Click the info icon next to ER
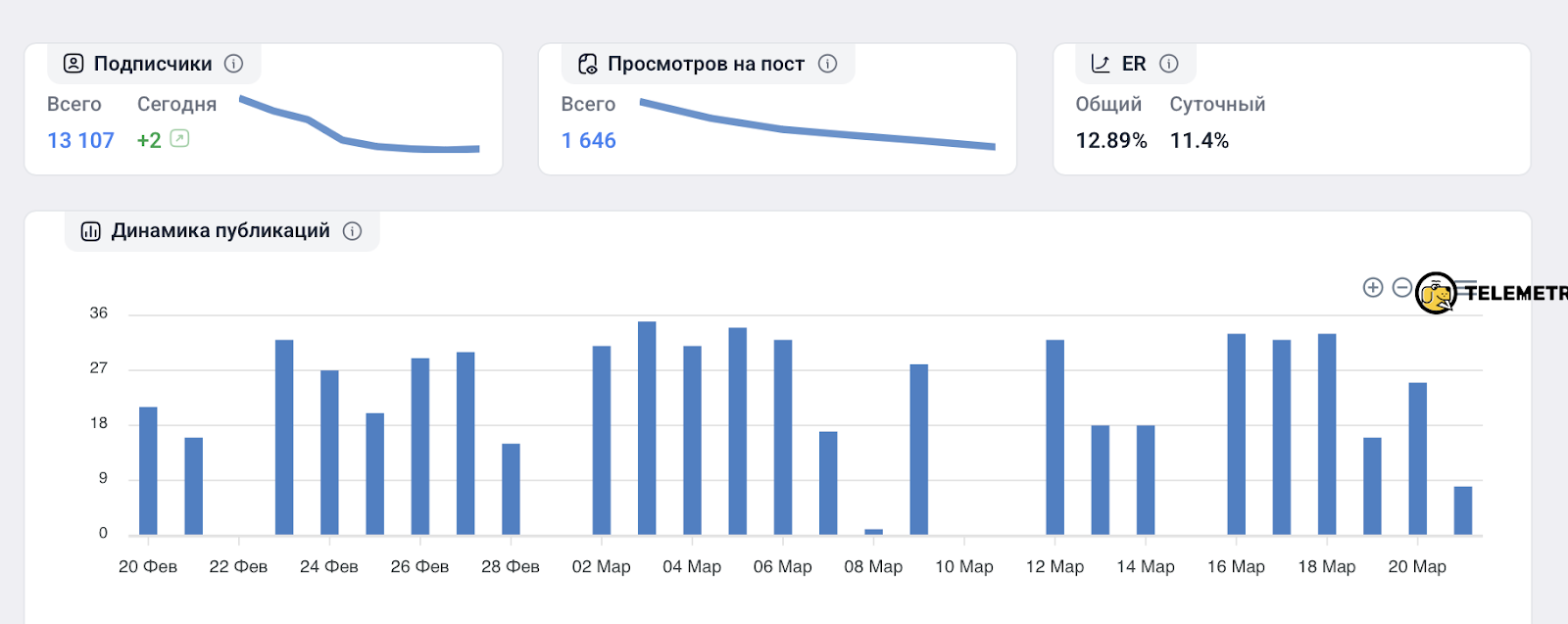 pos(1168,64)
